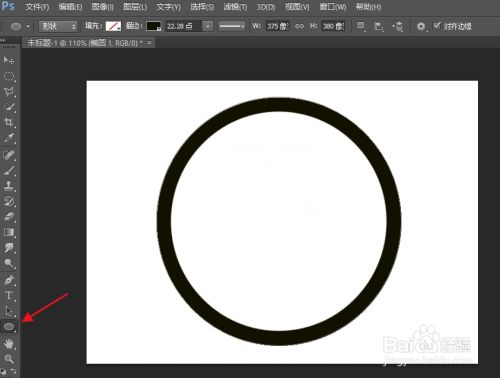The width and height of the screenshot is (500, 378).
Task: Open the stroke line type dropdown
Action: (232, 26)
